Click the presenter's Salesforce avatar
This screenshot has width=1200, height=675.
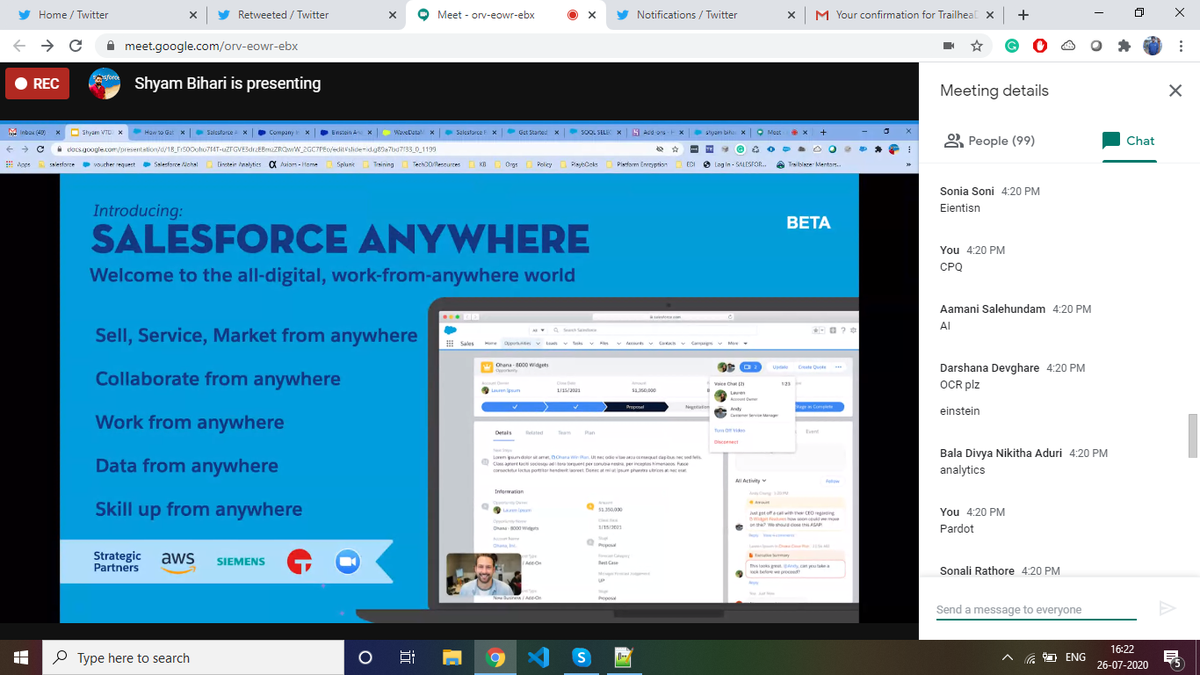click(103, 83)
